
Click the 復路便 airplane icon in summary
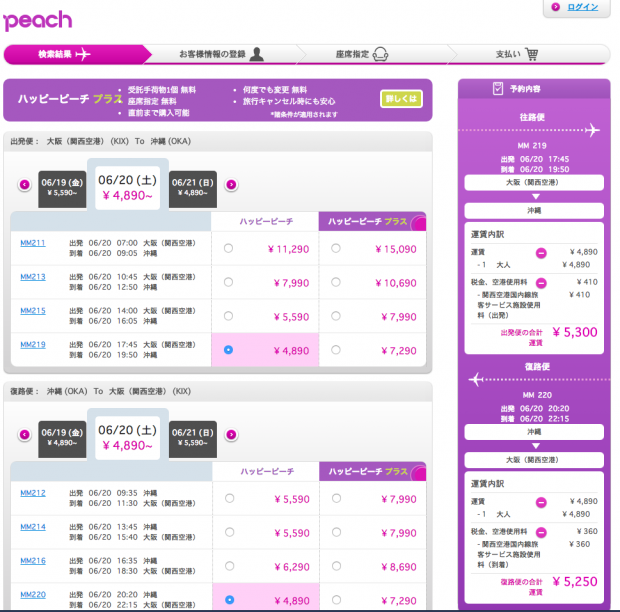(x=476, y=380)
